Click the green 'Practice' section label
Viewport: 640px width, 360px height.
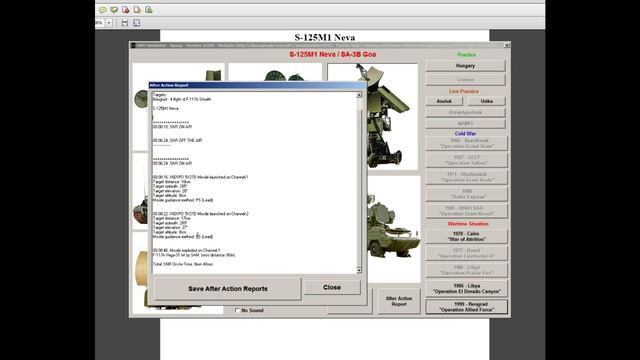pos(466,55)
